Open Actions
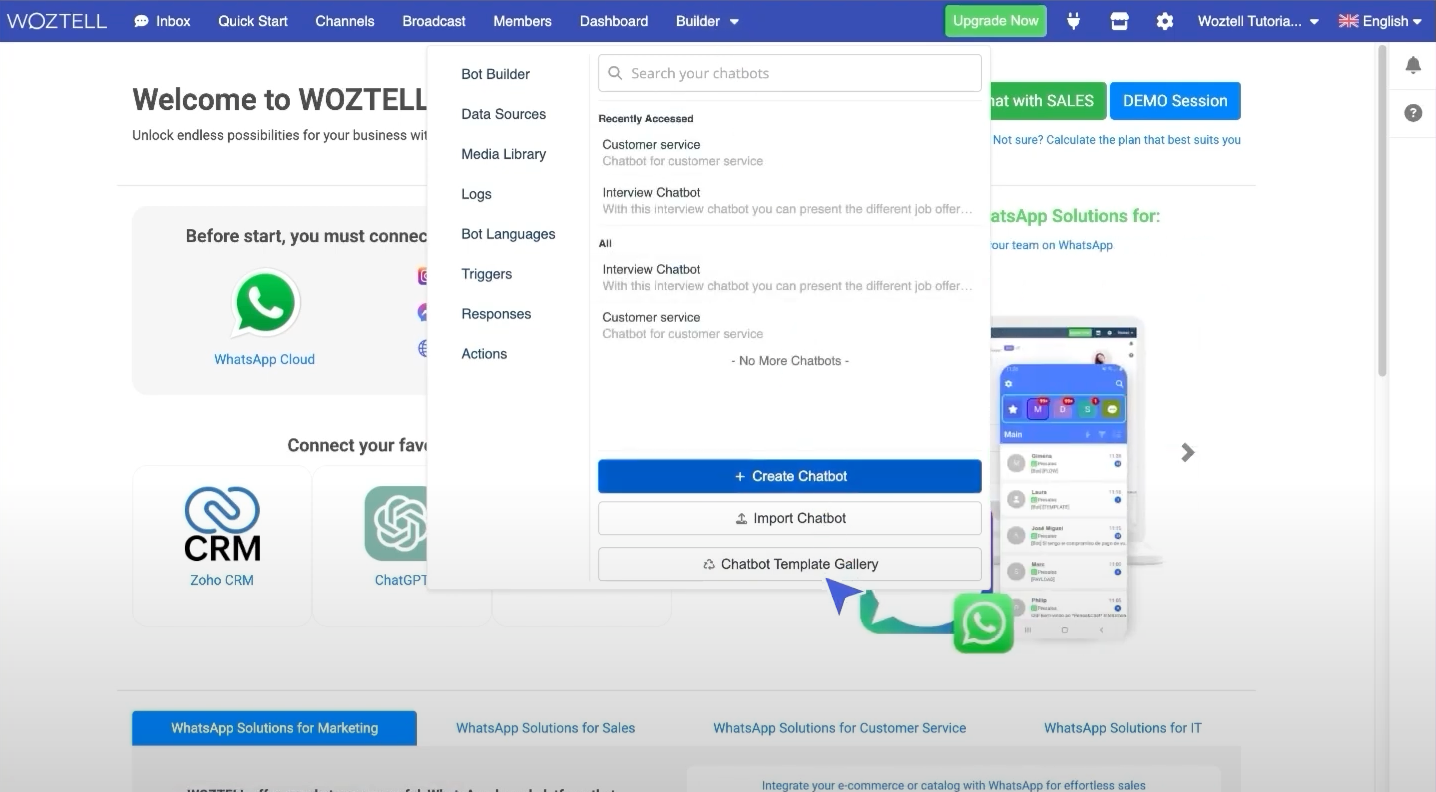This screenshot has height=792, width=1436. (x=484, y=354)
